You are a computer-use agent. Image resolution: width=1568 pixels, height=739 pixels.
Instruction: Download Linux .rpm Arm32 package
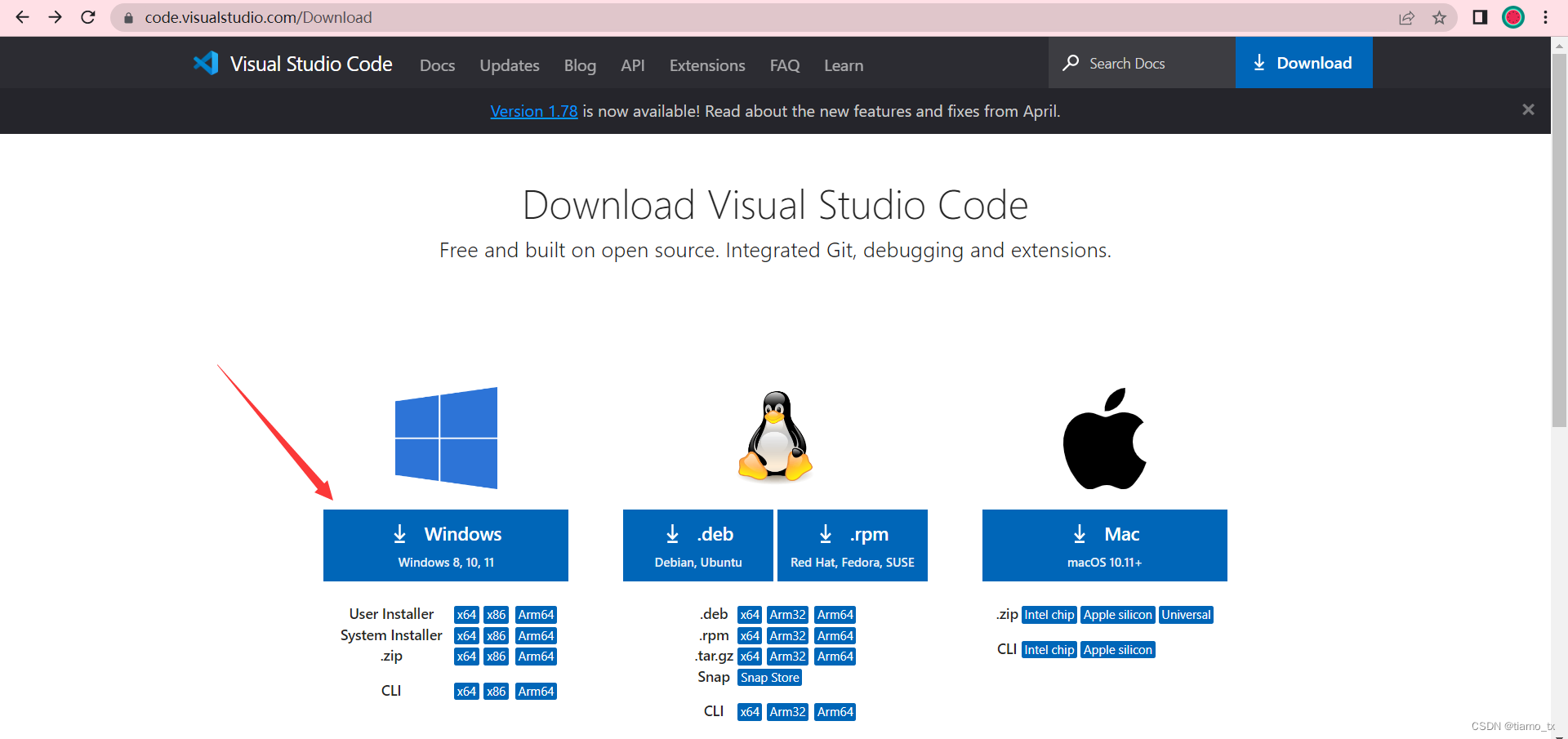(787, 636)
